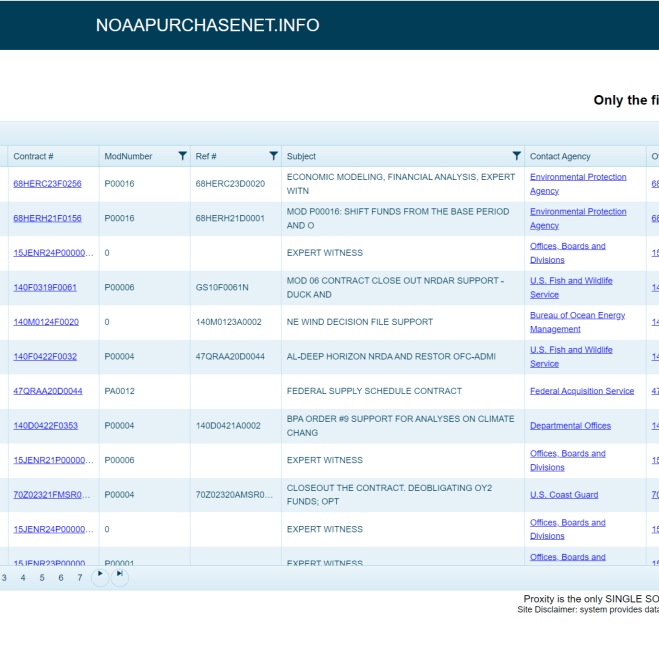Open contract 140M0124F0020 link
The width and height of the screenshot is (659, 659).
(46, 322)
